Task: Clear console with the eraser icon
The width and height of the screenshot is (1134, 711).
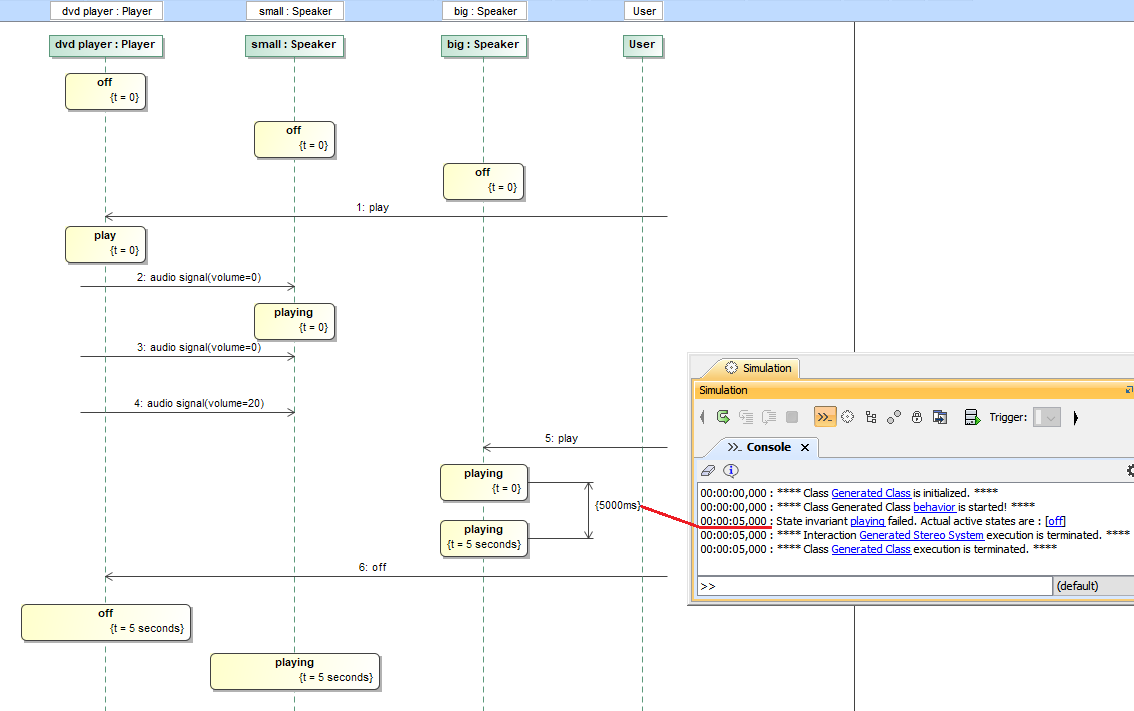Action: 708,470
